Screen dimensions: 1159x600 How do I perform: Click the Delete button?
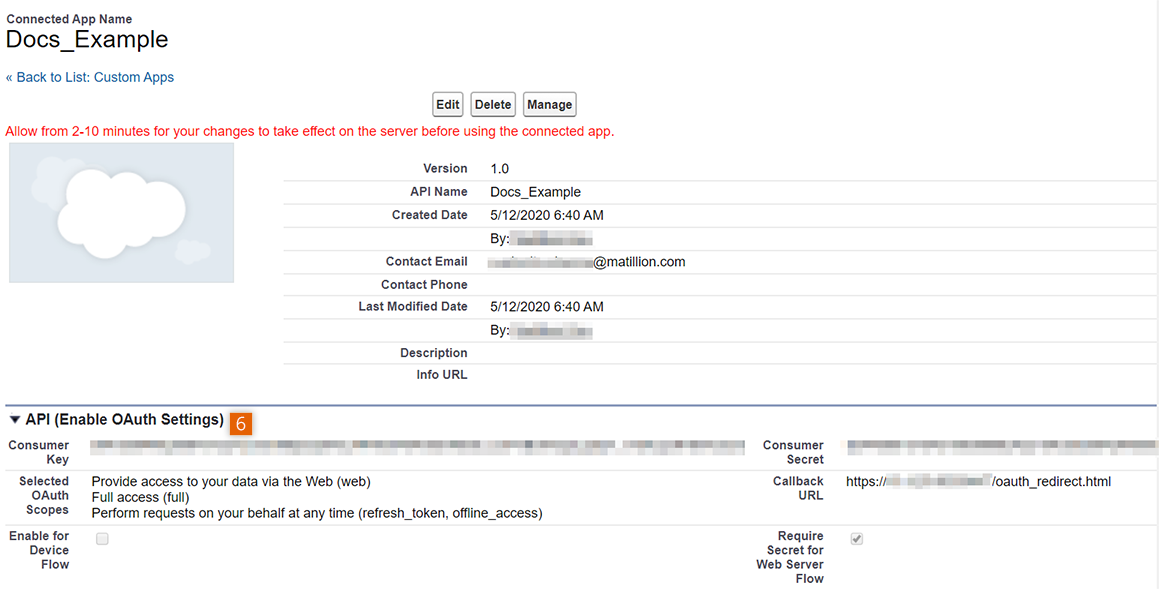pos(493,104)
